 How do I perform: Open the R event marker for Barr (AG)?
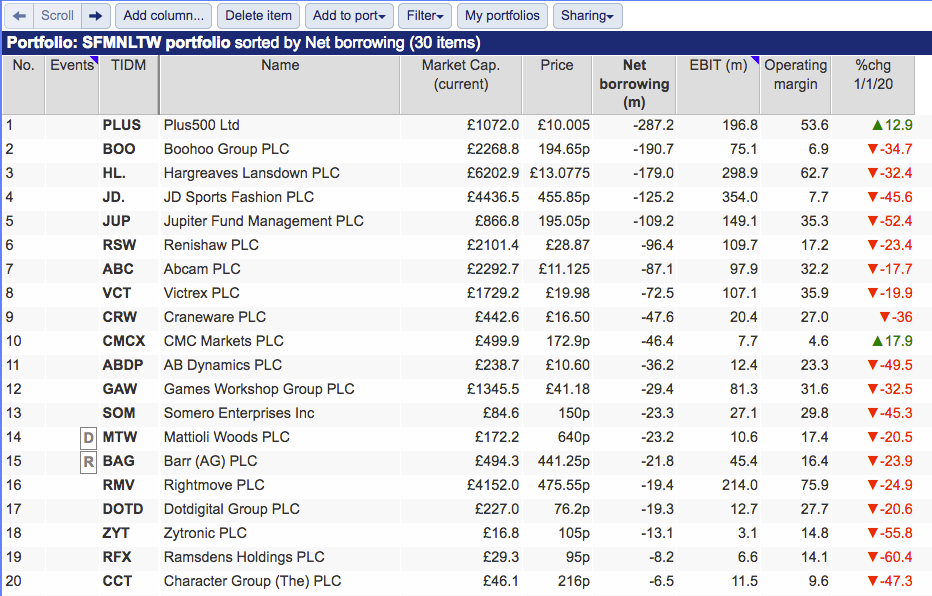point(88,462)
